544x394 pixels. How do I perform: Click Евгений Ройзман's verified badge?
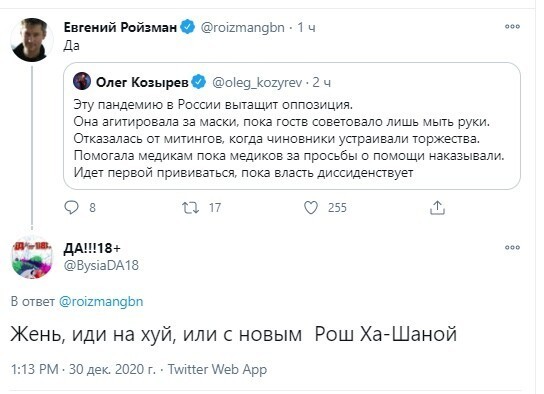point(188,27)
